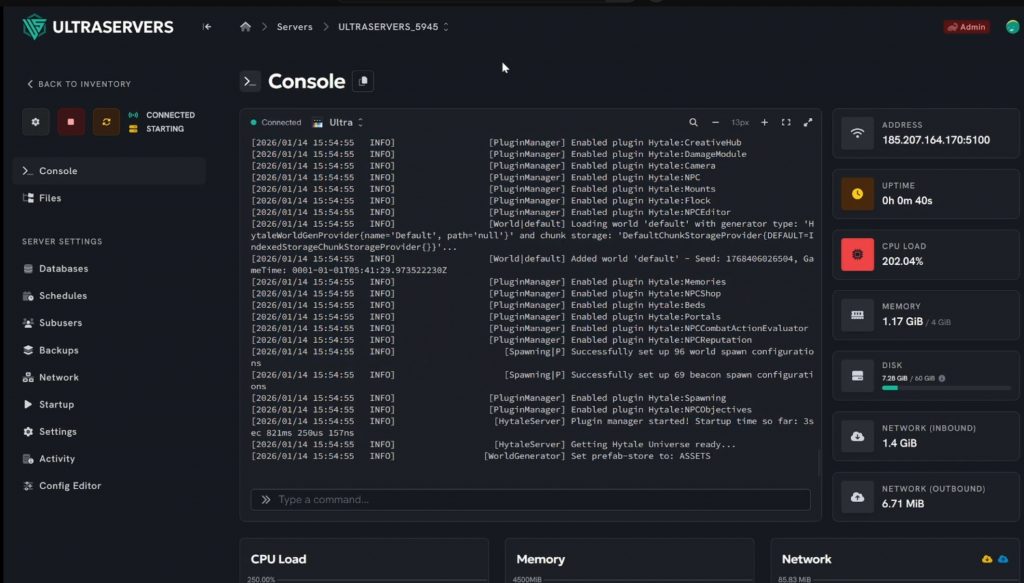Click the server settings gear button
Image resolution: width=1024 pixels, height=583 pixels.
36,122
